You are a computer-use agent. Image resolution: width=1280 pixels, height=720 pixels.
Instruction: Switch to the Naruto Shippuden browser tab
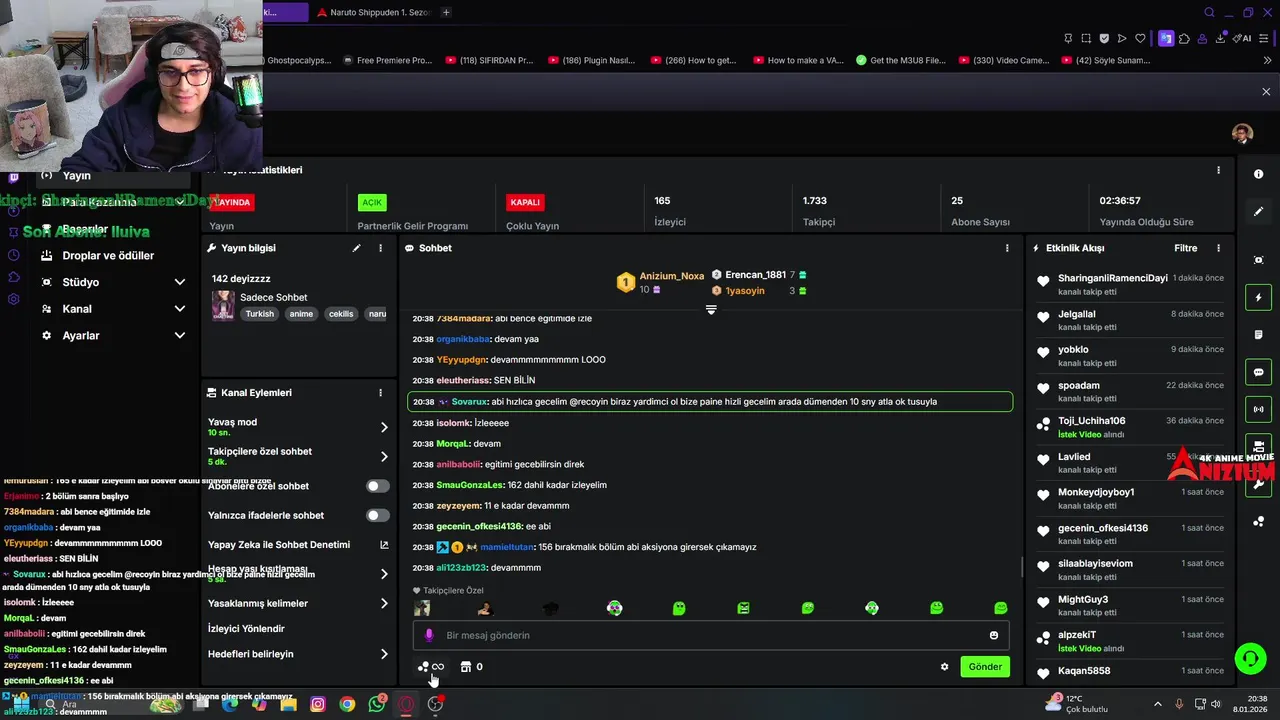point(372,12)
